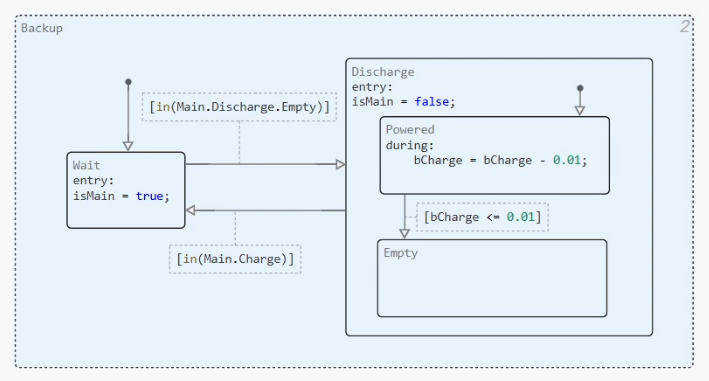
Task: Select default transition dot above Wait
Action: (x=128, y=82)
